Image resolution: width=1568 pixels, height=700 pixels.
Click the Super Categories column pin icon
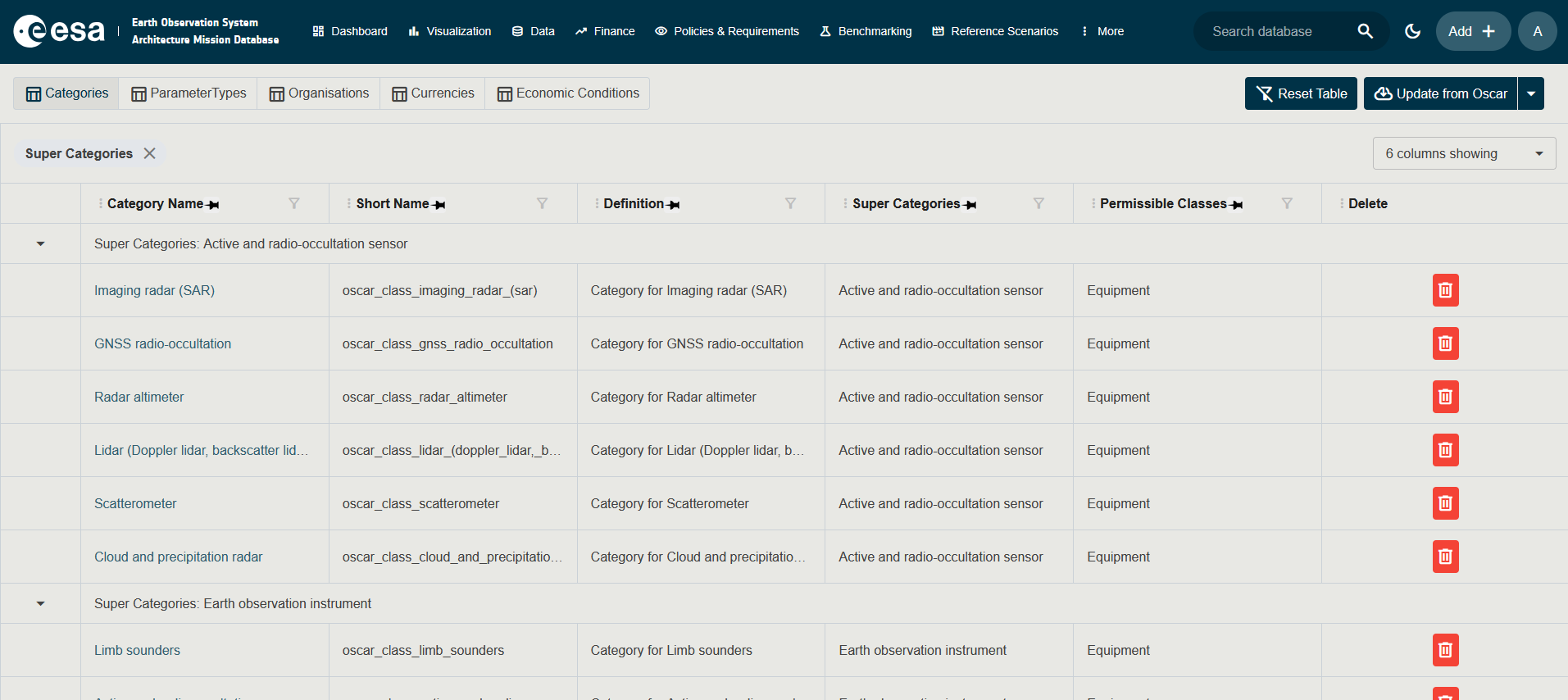(x=970, y=205)
